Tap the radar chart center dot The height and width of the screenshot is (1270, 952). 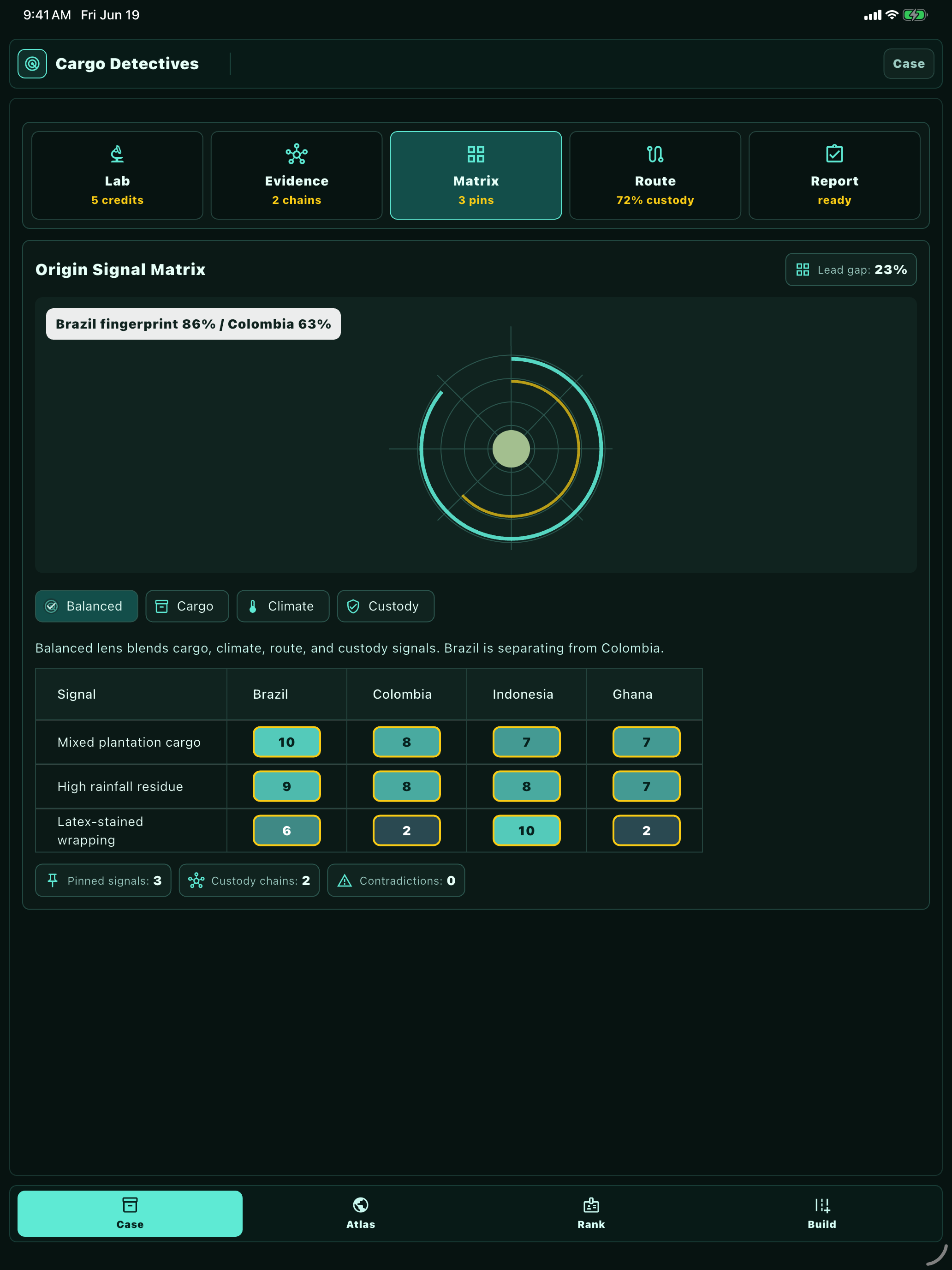(512, 449)
